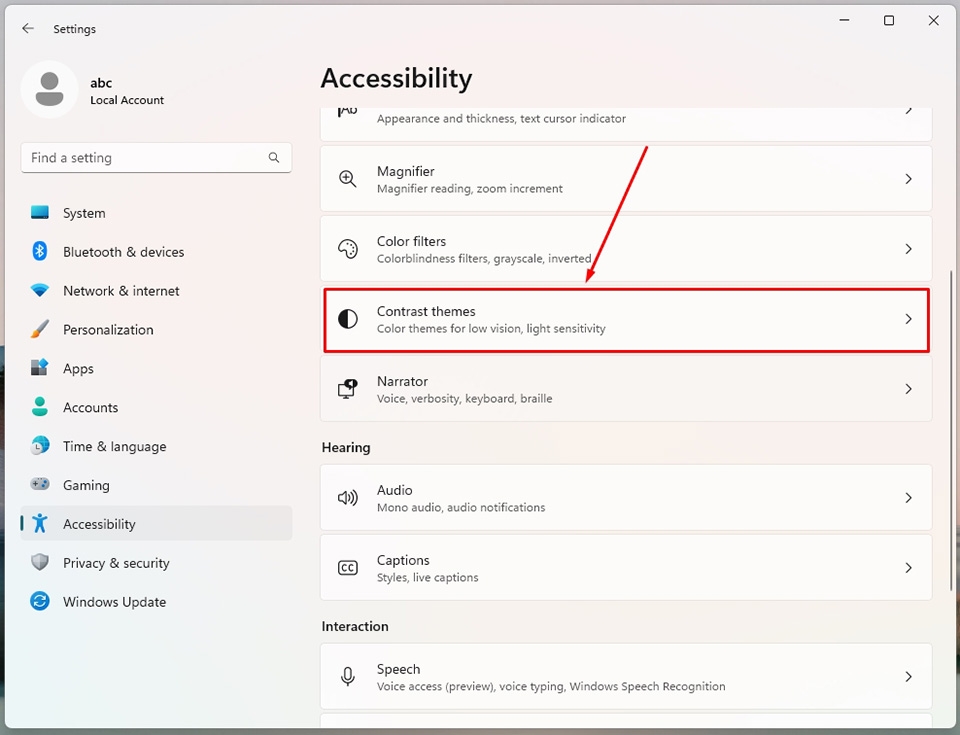Image resolution: width=960 pixels, height=735 pixels.
Task: Open the System category
Action: [x=156, y=213]
